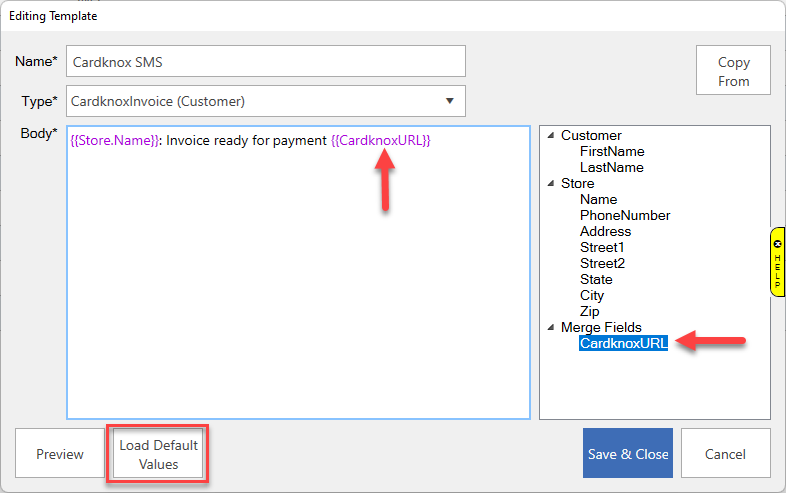This screenshot has width=786, height=493.
Task: Click the yellow HELP tab icon
Action: tap(777, 261)
